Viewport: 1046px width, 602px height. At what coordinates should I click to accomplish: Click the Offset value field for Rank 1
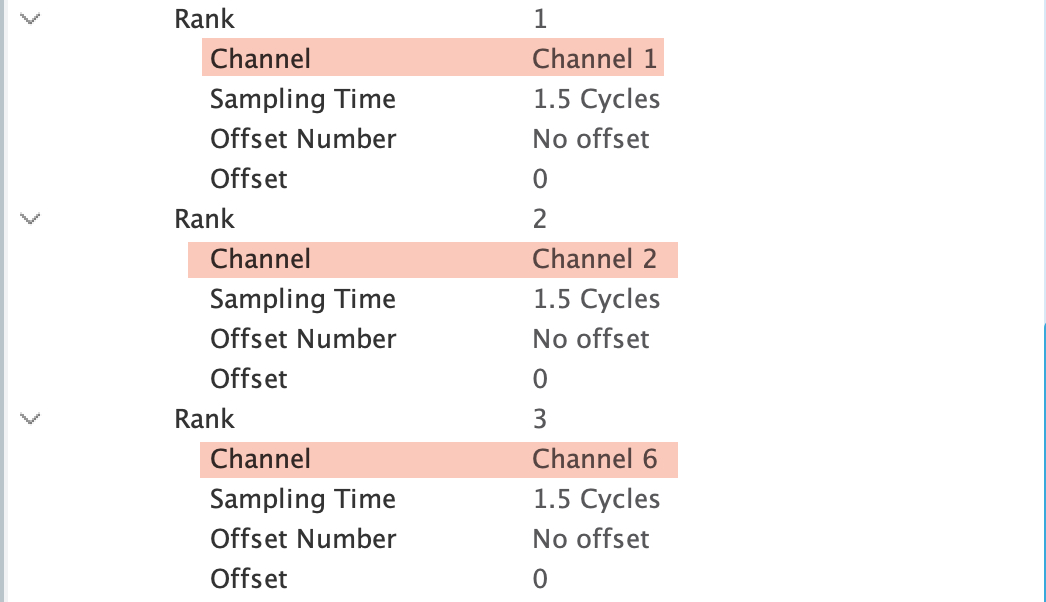[x=540, y=178]
